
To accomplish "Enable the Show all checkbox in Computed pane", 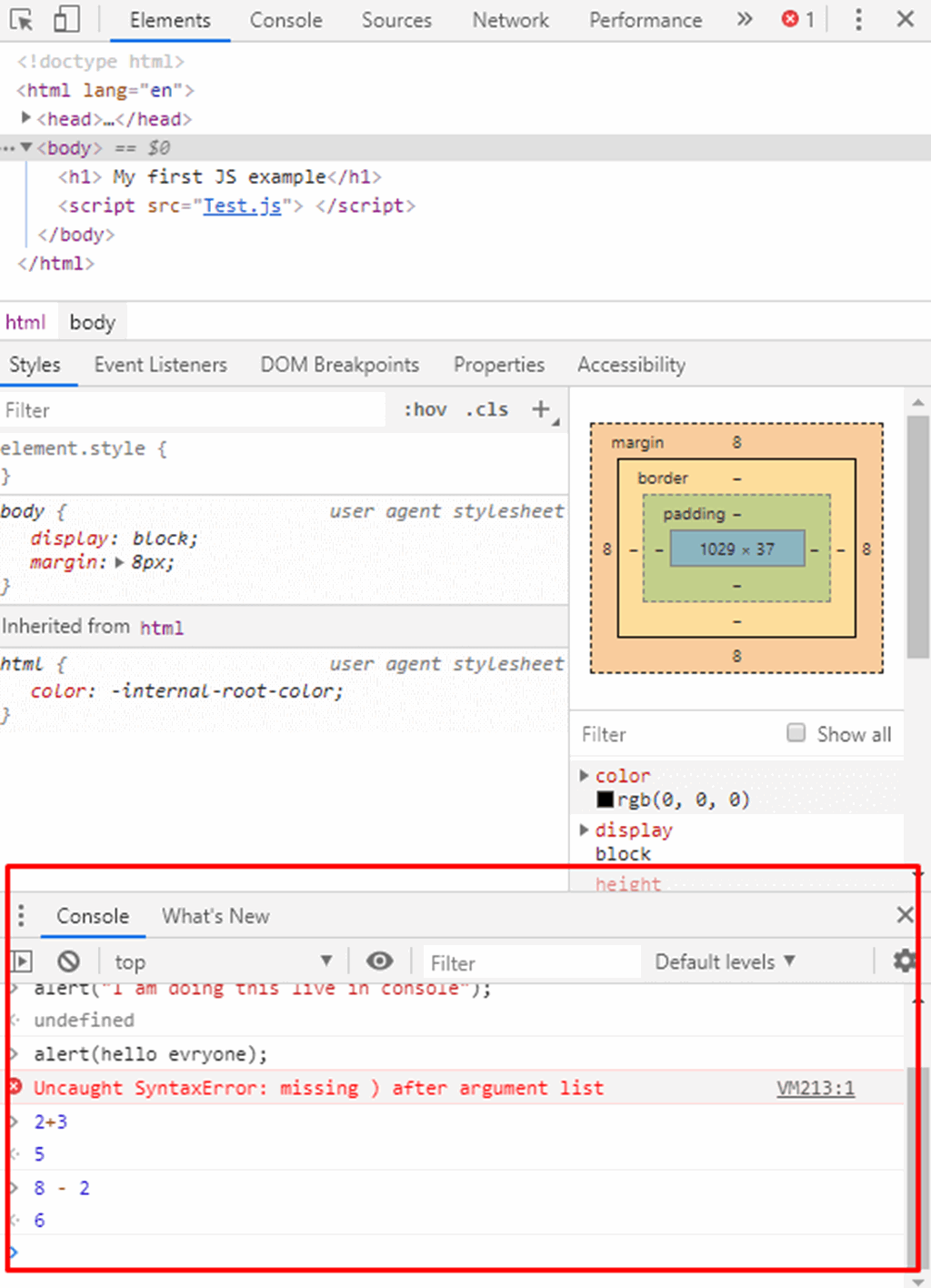I will point(796,732).
